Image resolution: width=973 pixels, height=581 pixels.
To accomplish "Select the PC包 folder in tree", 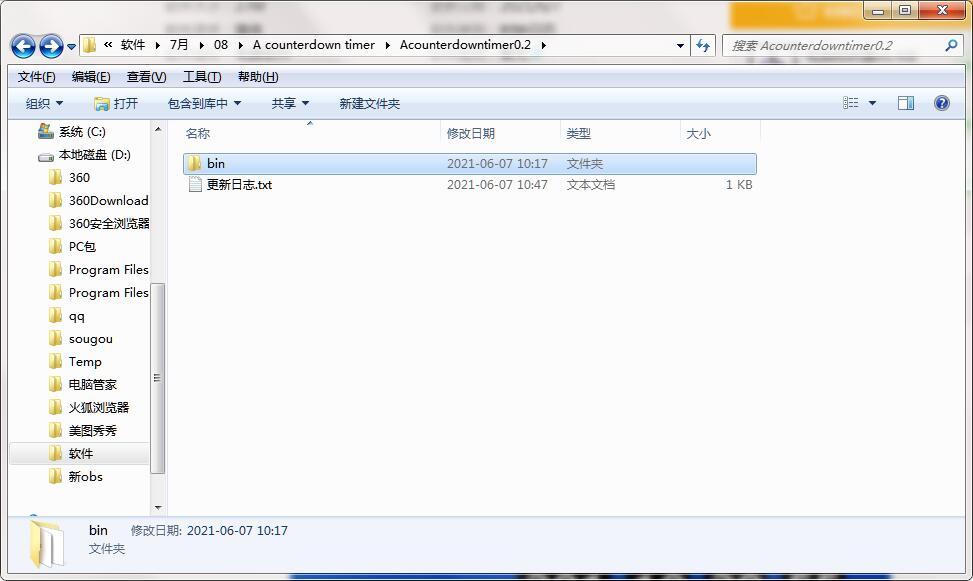I will click(72, 246).
